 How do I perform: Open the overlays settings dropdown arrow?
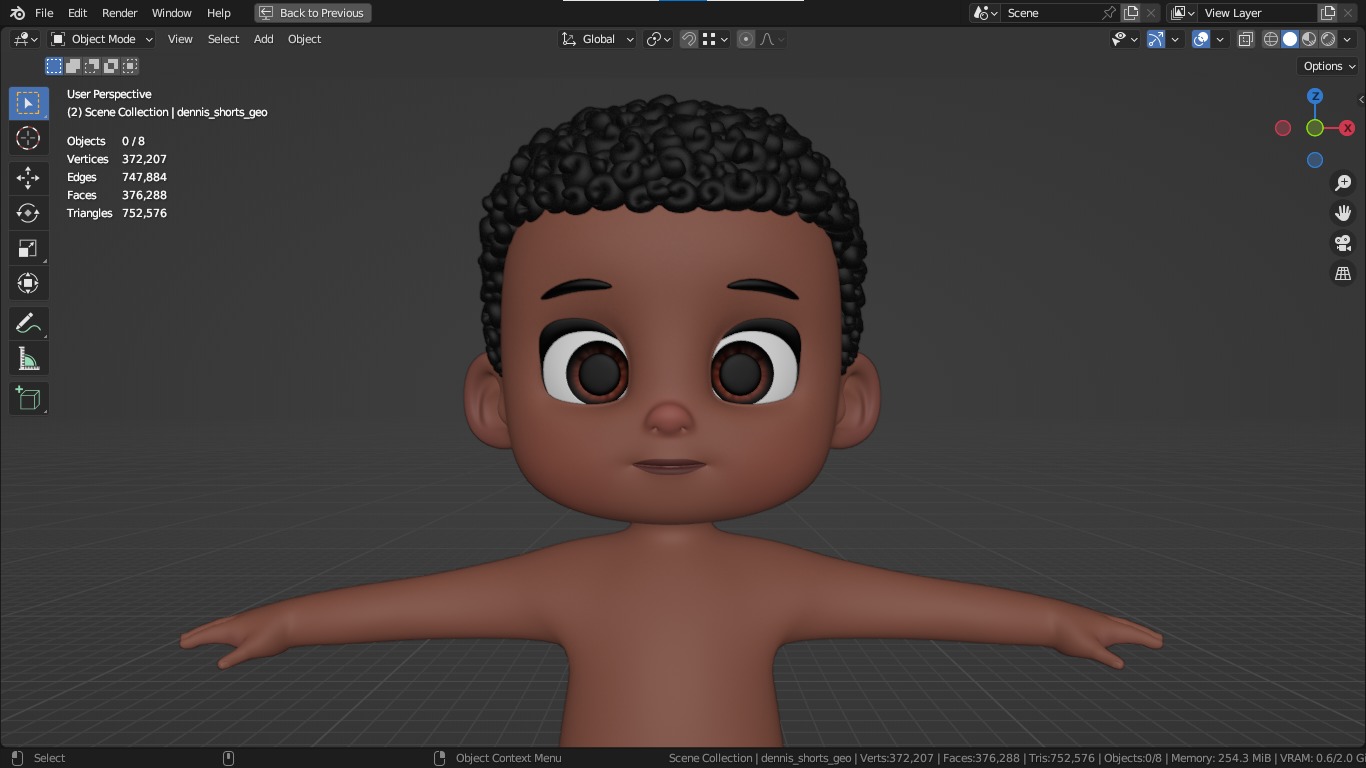(x=1221, y=39)
